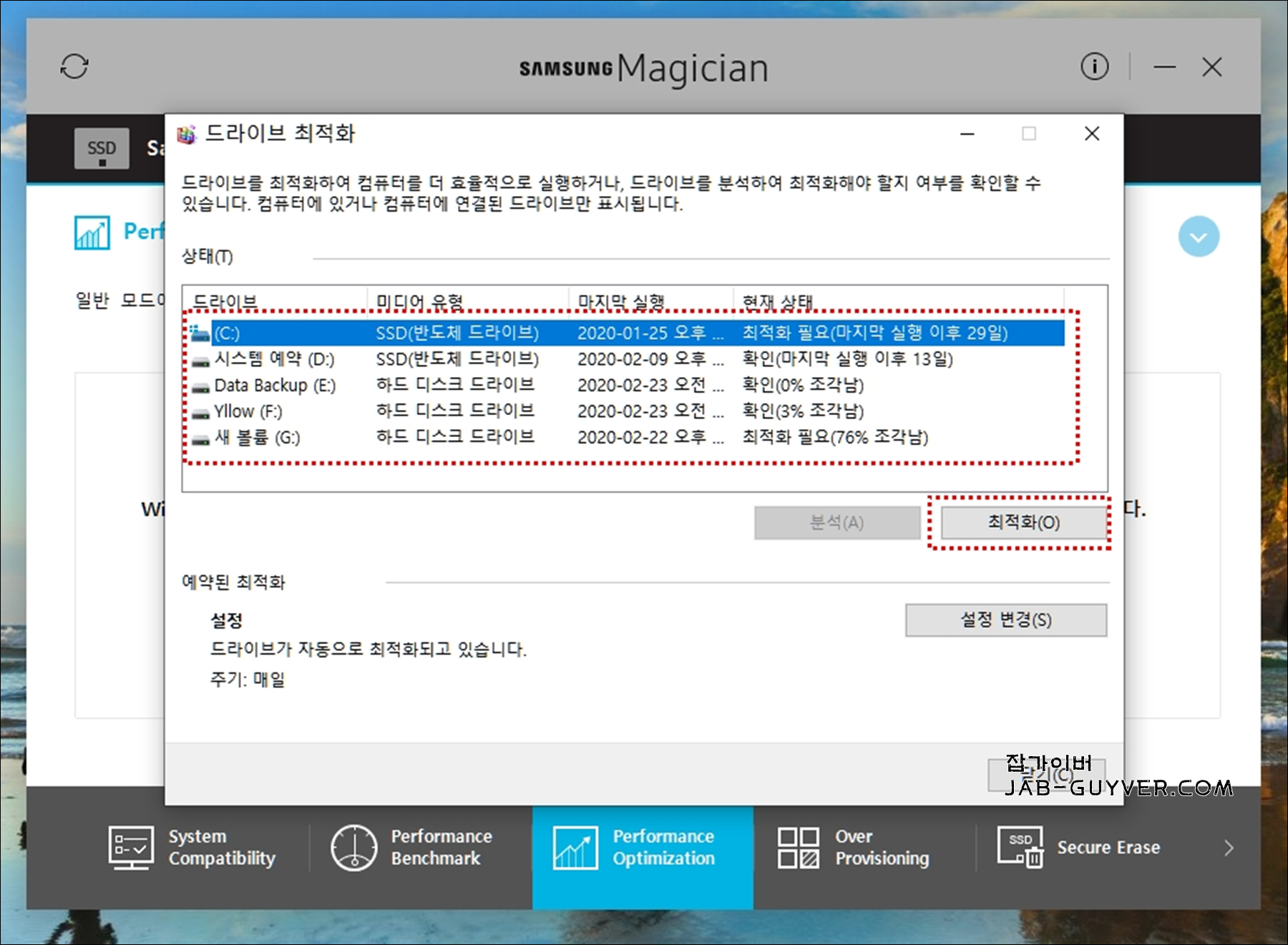Click the 현재 상태 column header
1288x945 pixels.
899,301
